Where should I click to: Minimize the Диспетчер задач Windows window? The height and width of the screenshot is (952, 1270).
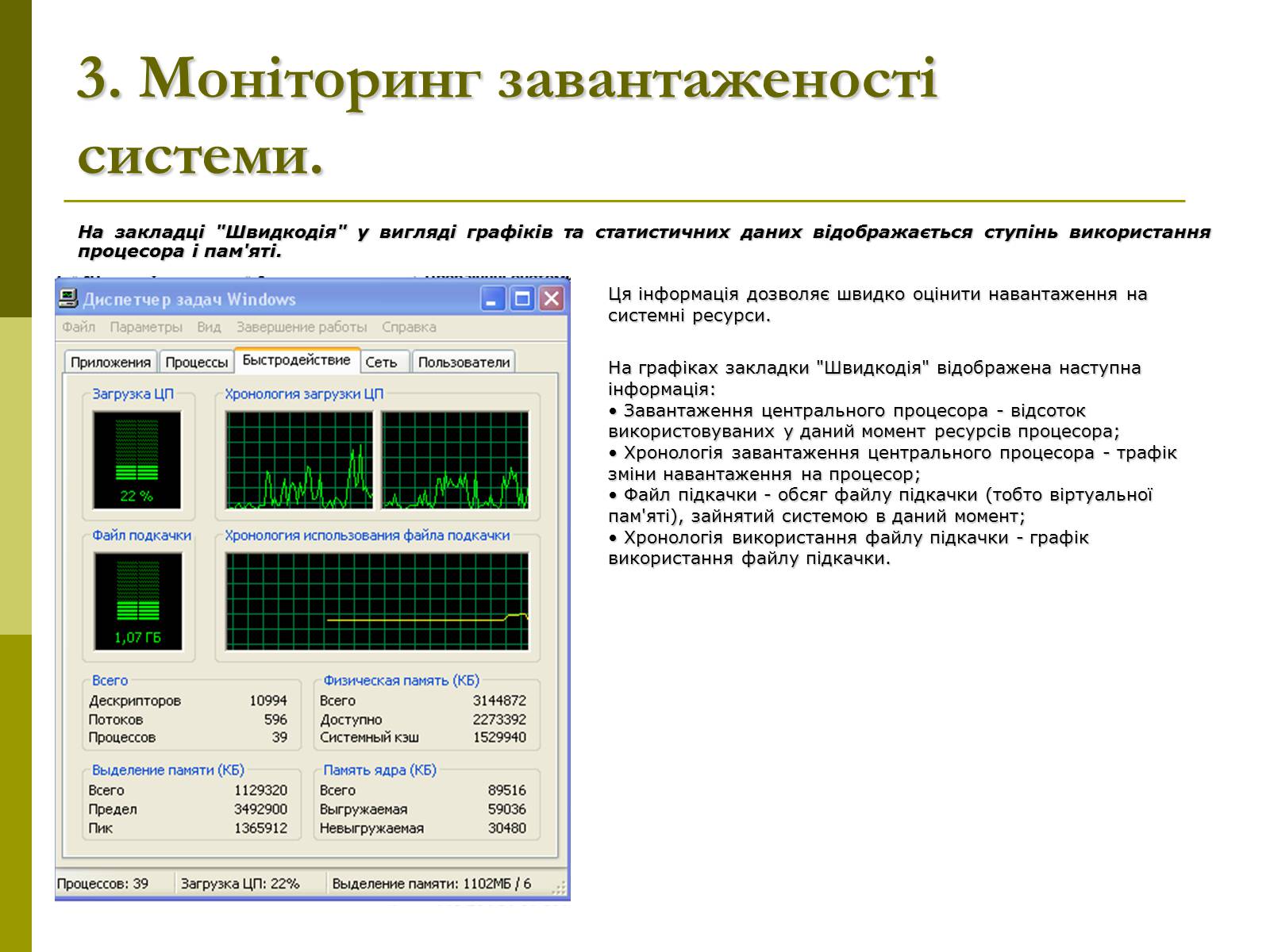493,299
